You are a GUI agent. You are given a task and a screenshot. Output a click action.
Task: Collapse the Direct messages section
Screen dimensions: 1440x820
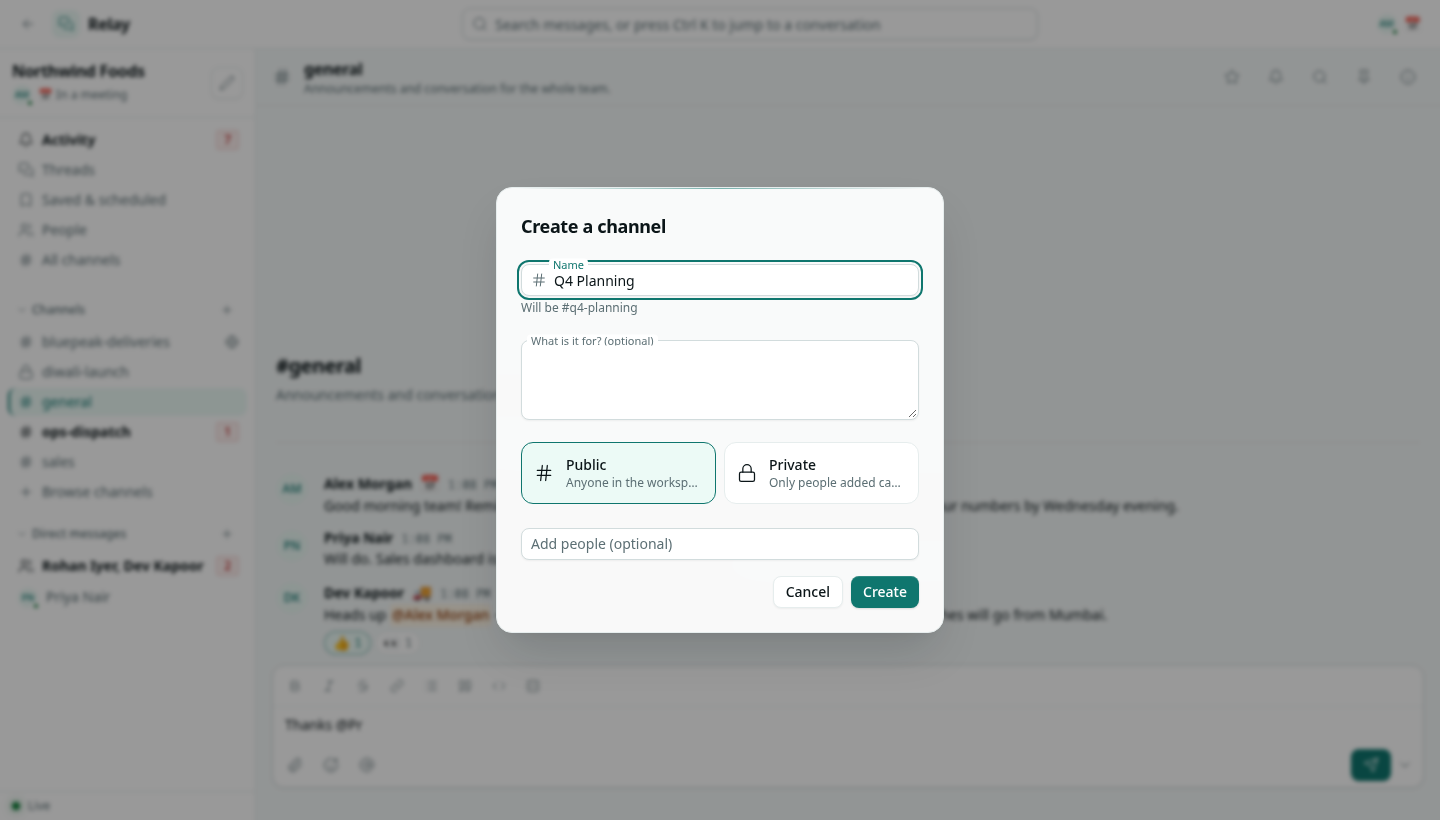(72, 534)
